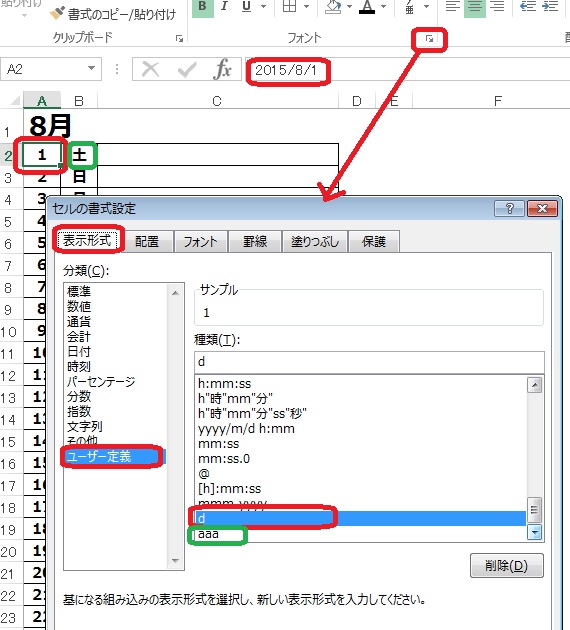Select cell A2 containing 1
This screenshot has height=630, width=570.
click(42, 155)
